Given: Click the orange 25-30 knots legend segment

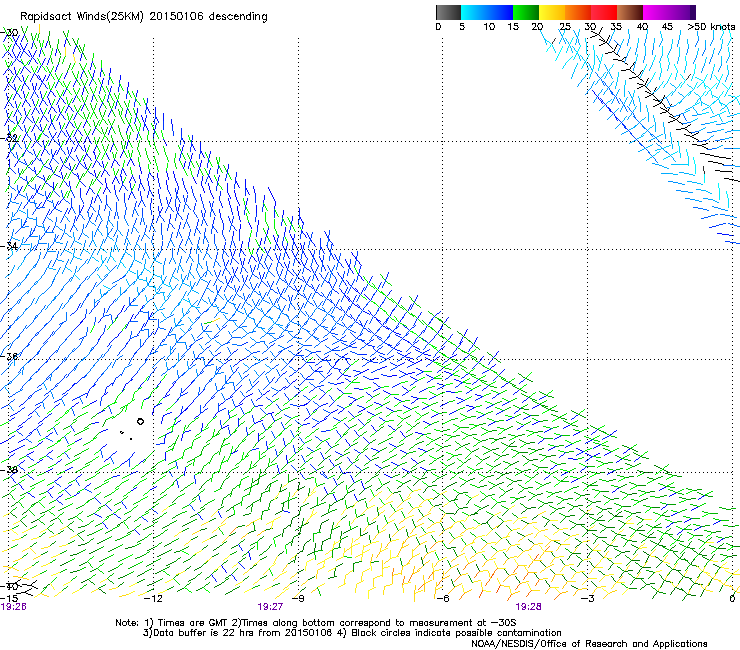Looking at the screenshot, I should coord(578,12).
